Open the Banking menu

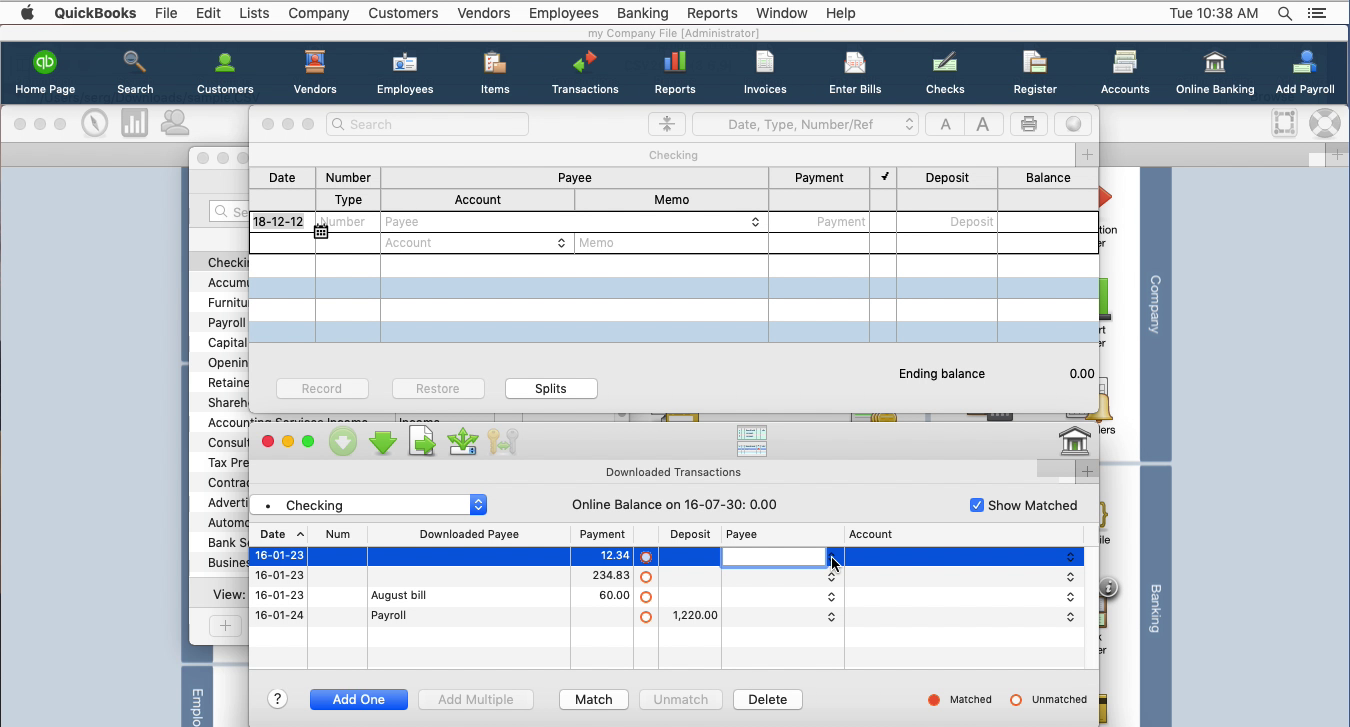[x=642, y=13]
